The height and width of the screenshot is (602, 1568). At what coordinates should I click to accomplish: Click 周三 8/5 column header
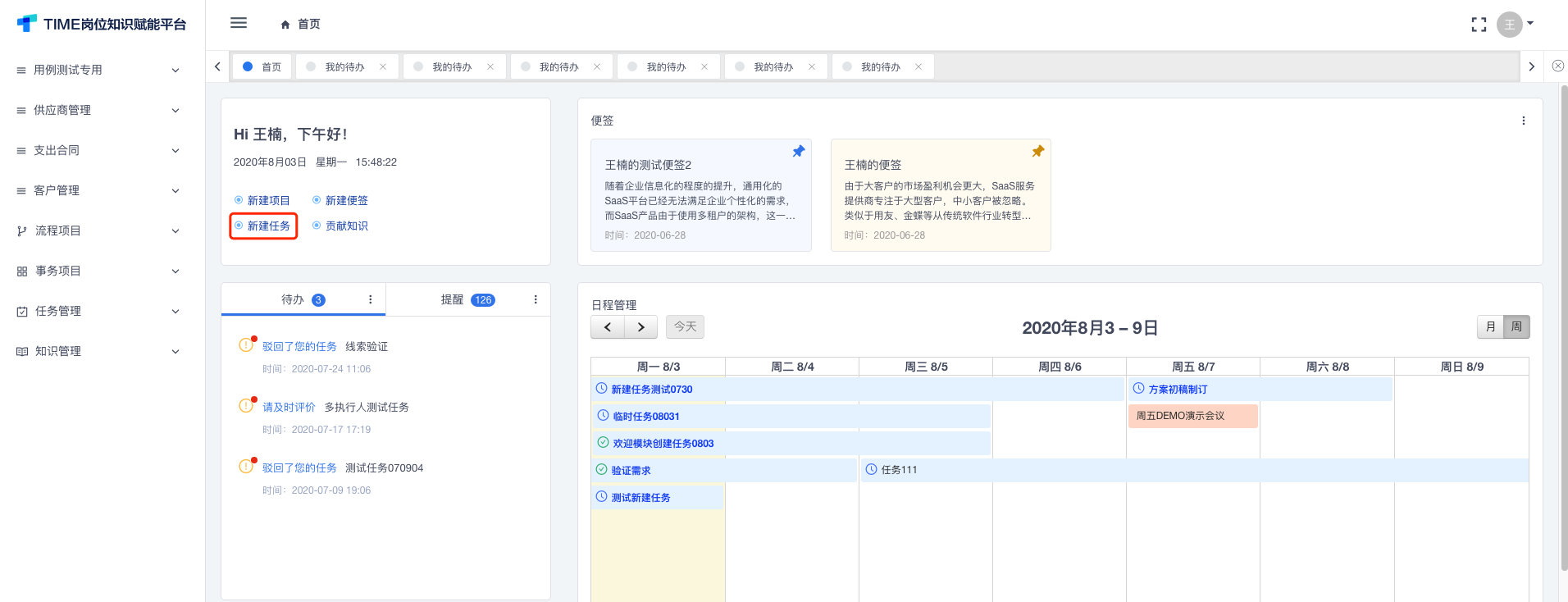tap(926, 367)
